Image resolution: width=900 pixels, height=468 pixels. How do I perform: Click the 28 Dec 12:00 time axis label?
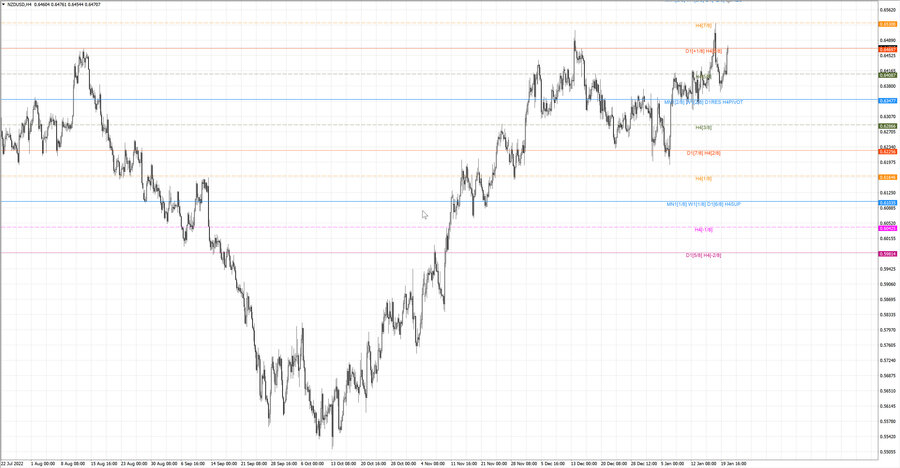643,463
